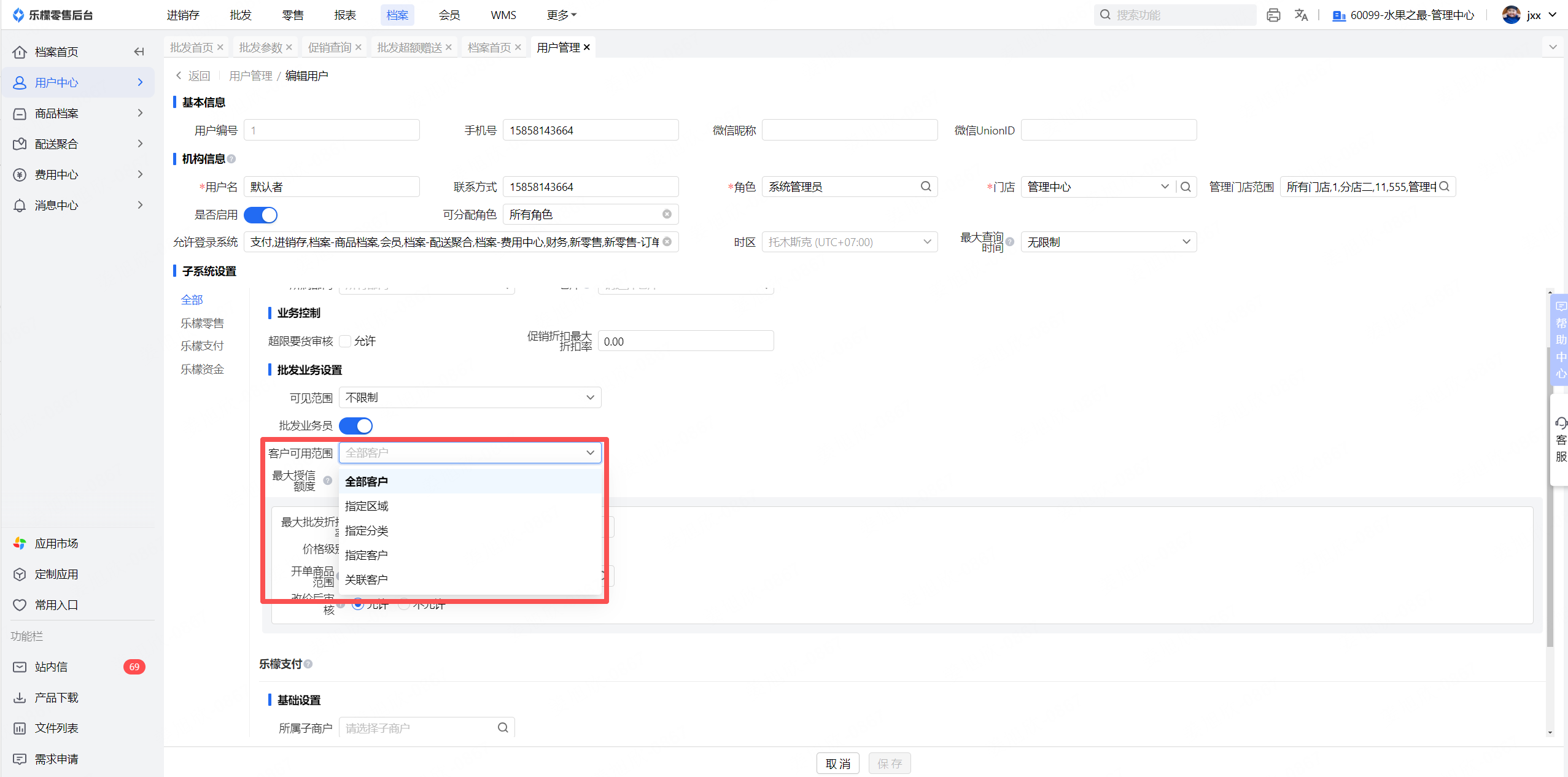Click into the 促销折扣最大折扣率 input field
The image size is (1568, 777).
685,342
